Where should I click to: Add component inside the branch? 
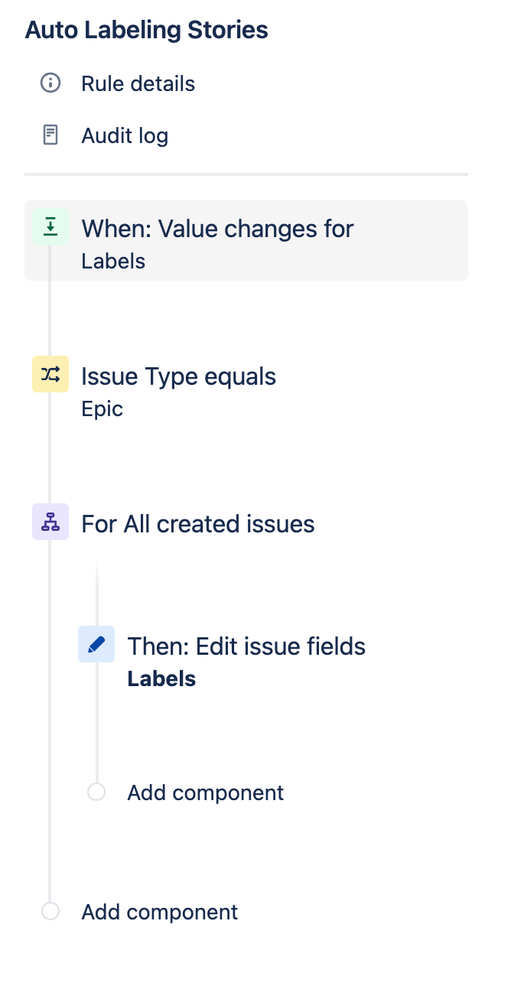click(x=205, y=793)
